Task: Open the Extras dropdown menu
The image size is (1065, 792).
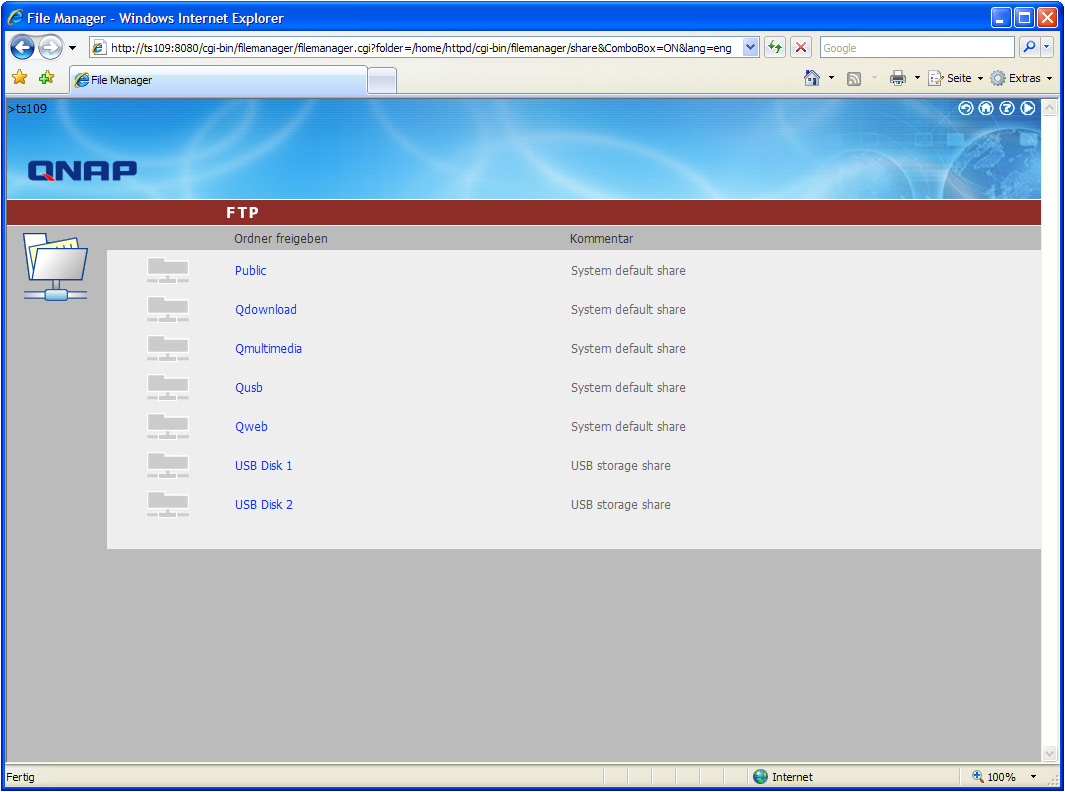Action: 1021,78
